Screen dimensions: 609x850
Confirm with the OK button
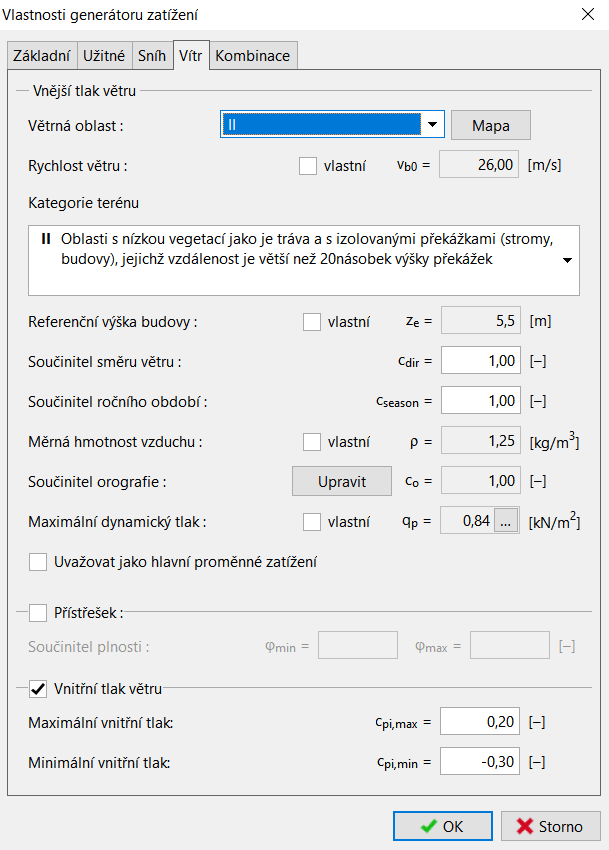pos(443,826)
